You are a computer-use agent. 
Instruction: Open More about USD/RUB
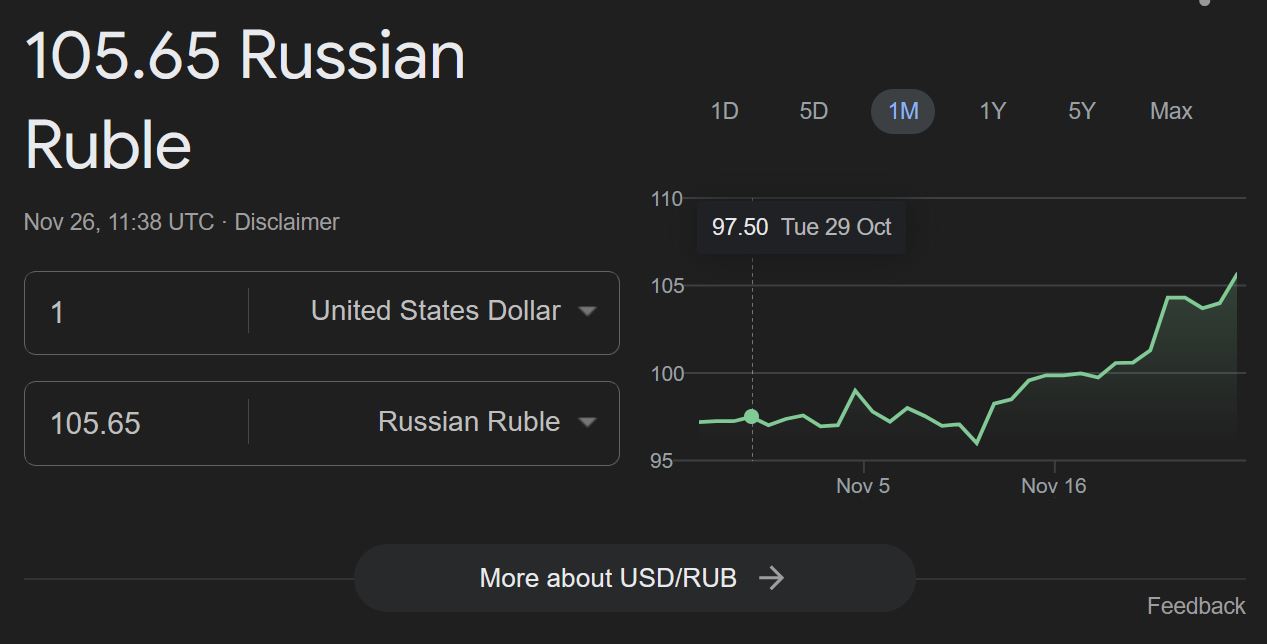coord(635,578)
